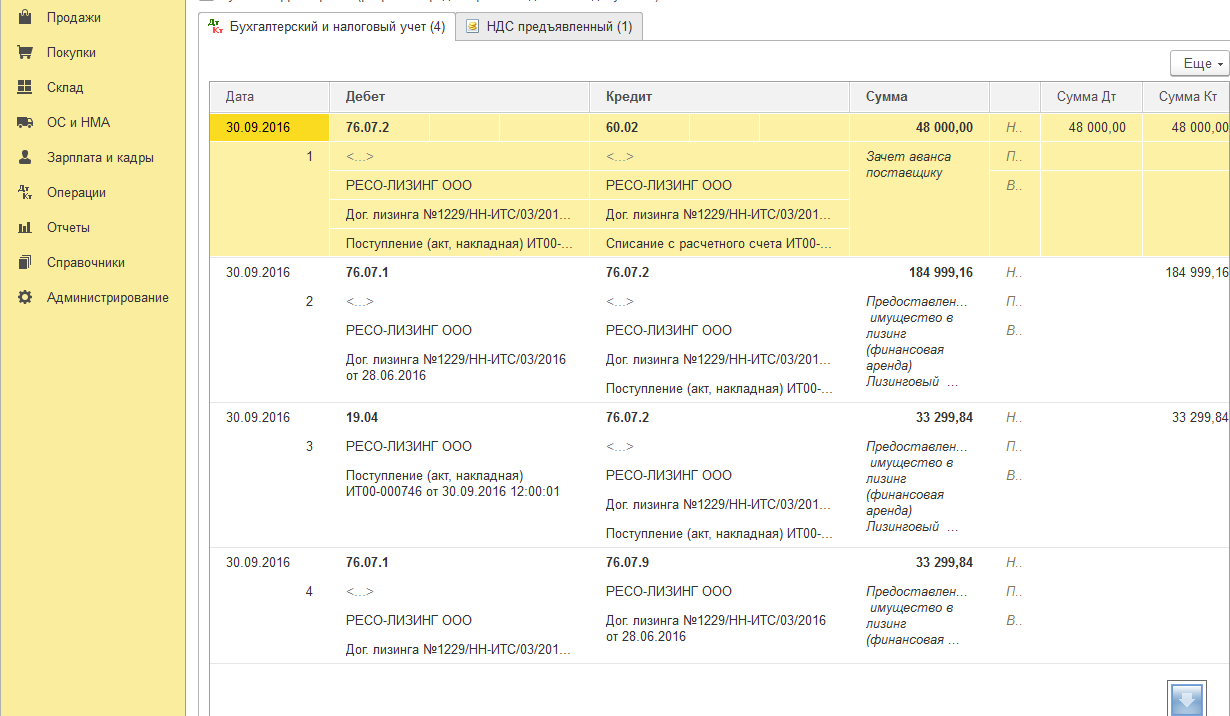This screenshot has height=716, width=1230.
Task: Click Сумма Кт value 33 299,84
Action: (1200, 417)
